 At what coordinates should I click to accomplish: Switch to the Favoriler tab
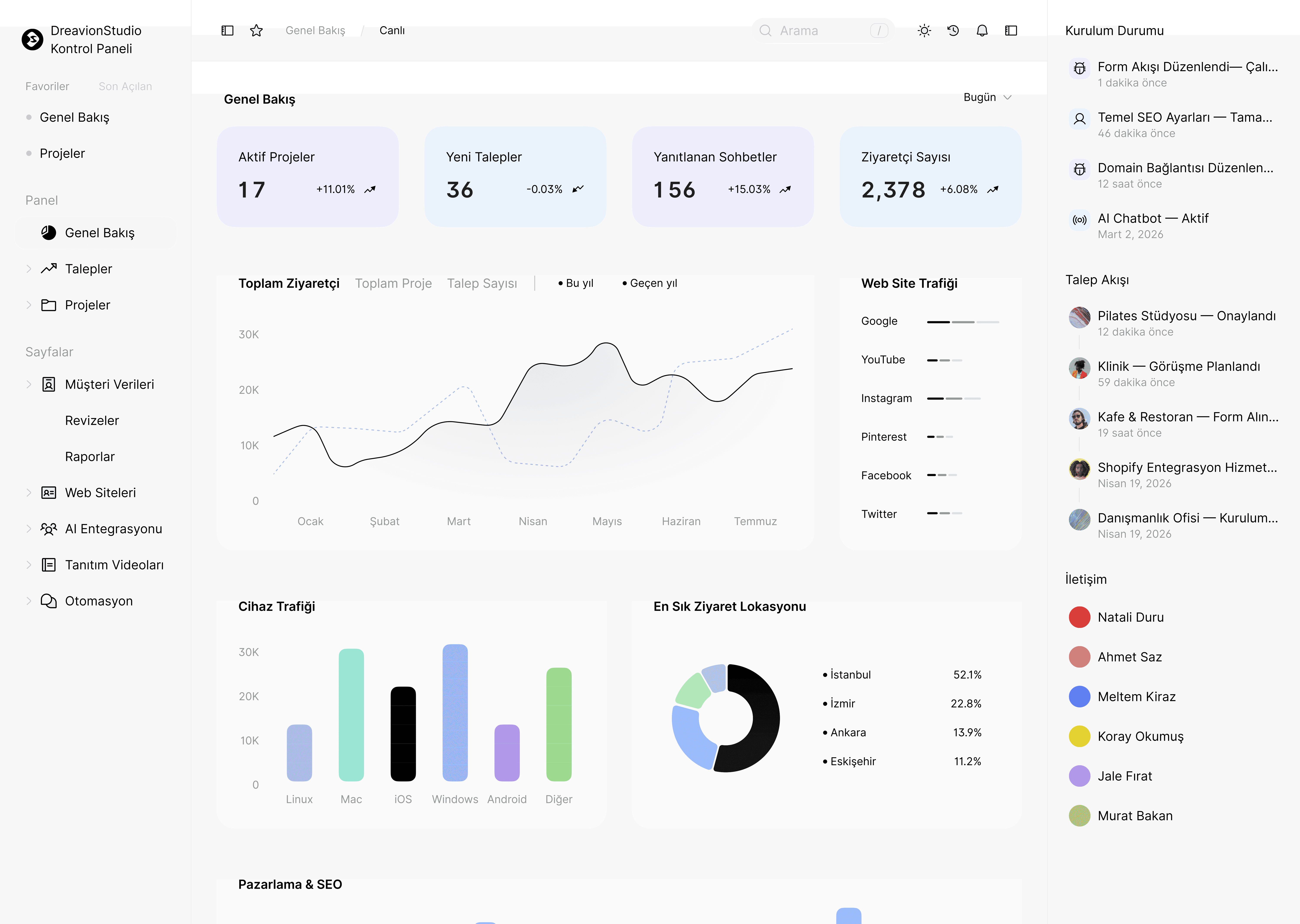coord(47,86)
